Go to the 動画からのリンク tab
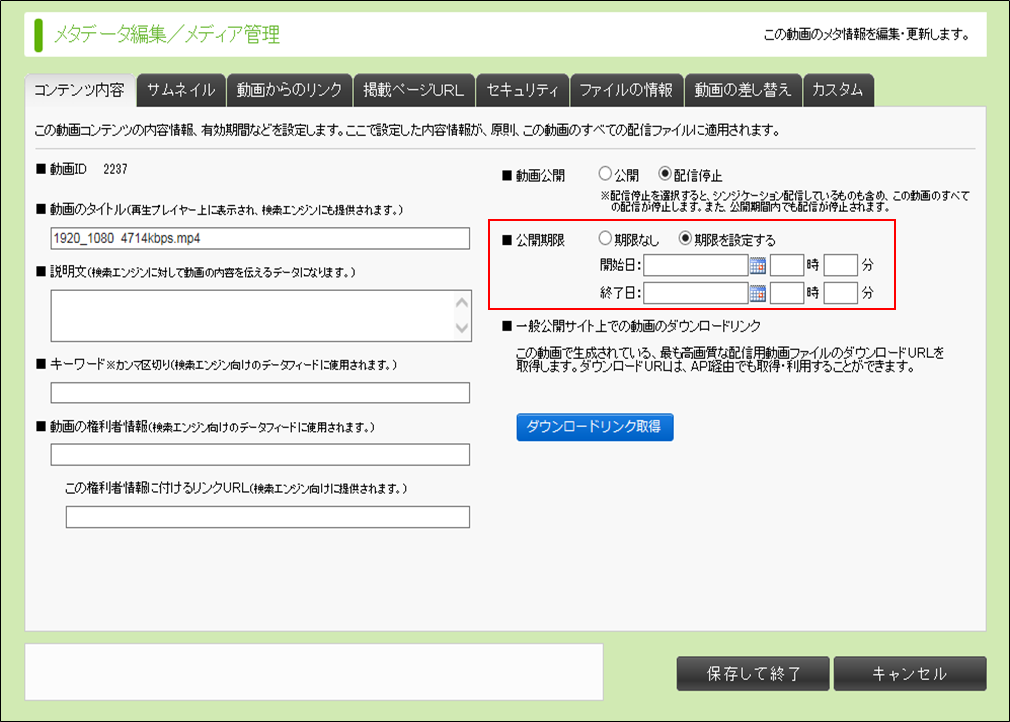This screenshot has height=722, width=1010. 289,90
